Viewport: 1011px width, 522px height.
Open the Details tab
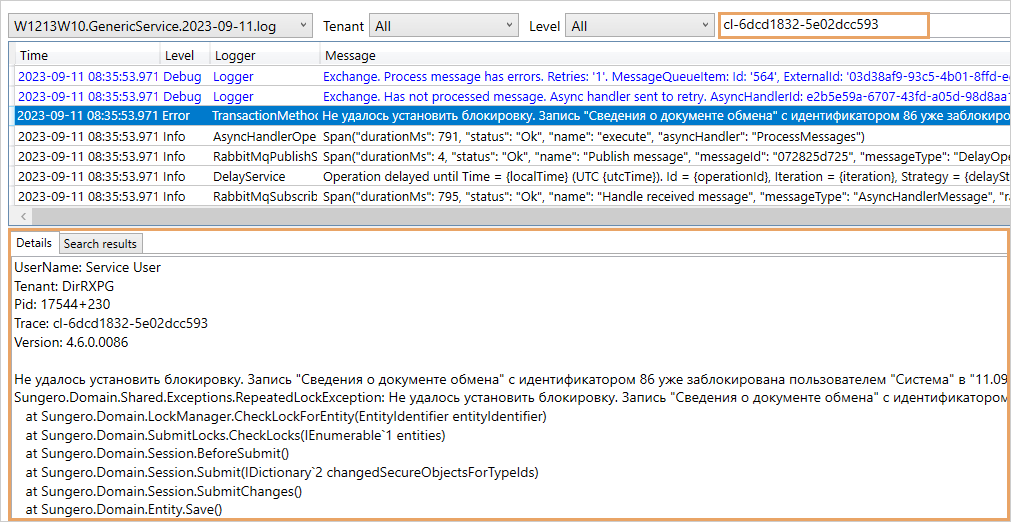point(34,243)
